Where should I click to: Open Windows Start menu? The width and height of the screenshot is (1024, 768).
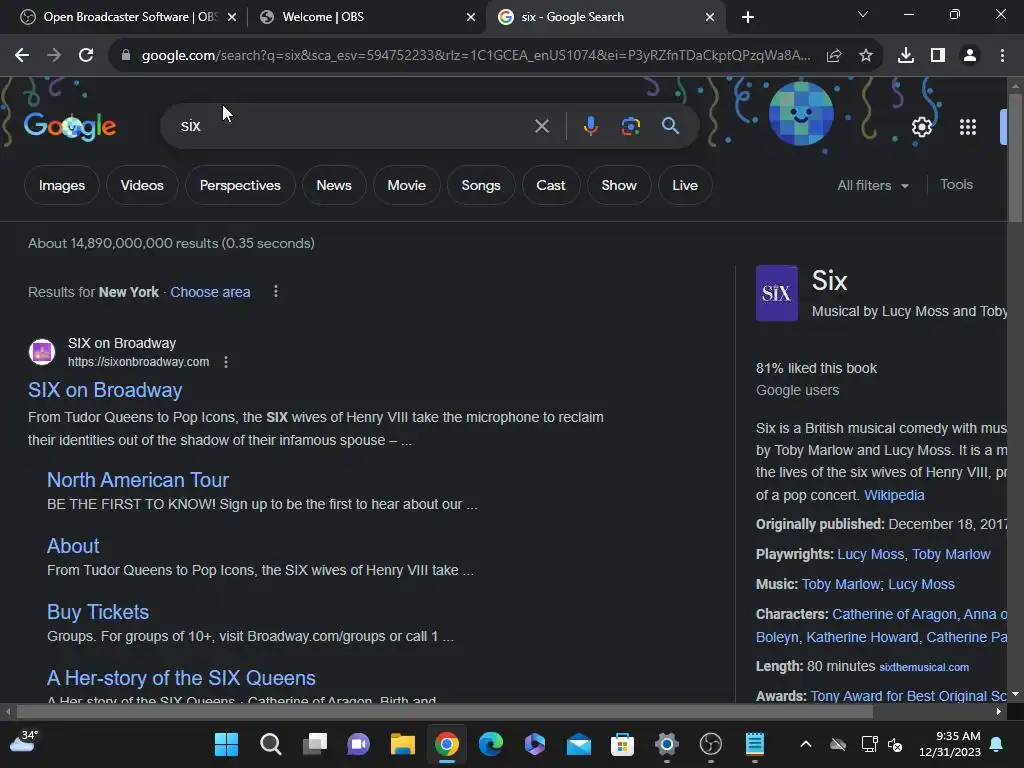(226, 744)
